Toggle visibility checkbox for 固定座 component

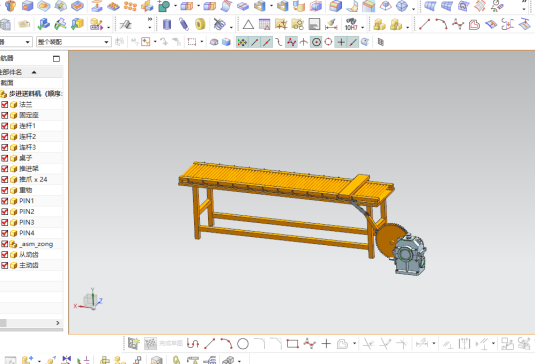(x=4, y=115)
